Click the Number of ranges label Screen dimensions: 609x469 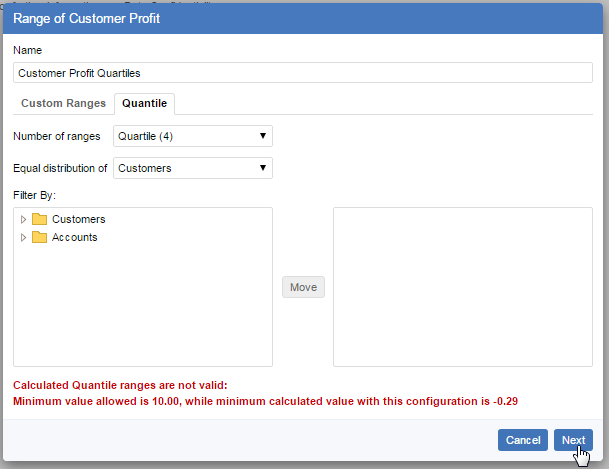[x=57, y=136]
